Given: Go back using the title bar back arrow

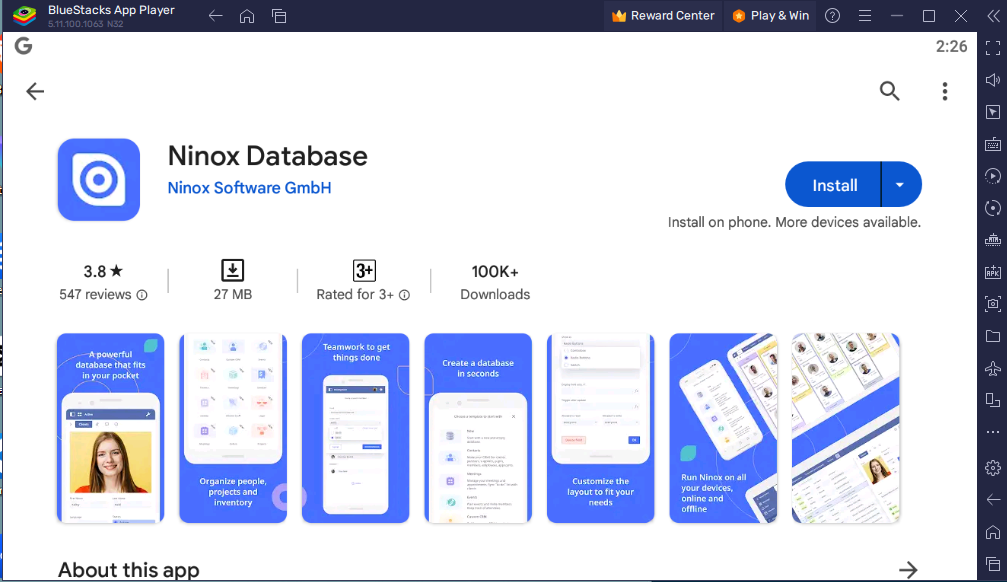Looking at the screenshot, I should coord(216,16).
